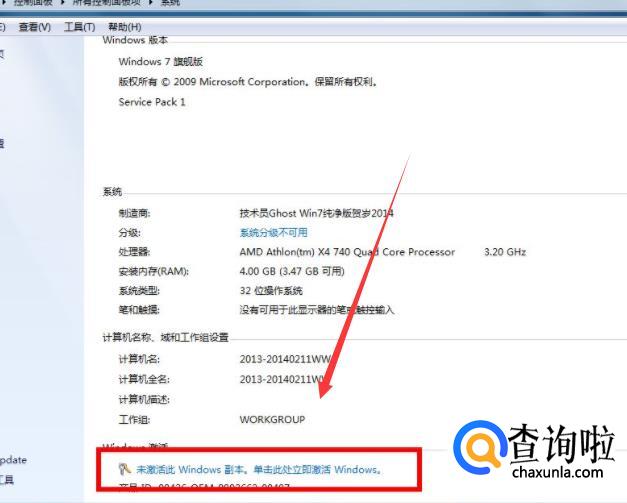Viewport: 627px width, 503px height.
Task: Select the WORKGROUP workgroup value
Action: [x=272, y=419]
